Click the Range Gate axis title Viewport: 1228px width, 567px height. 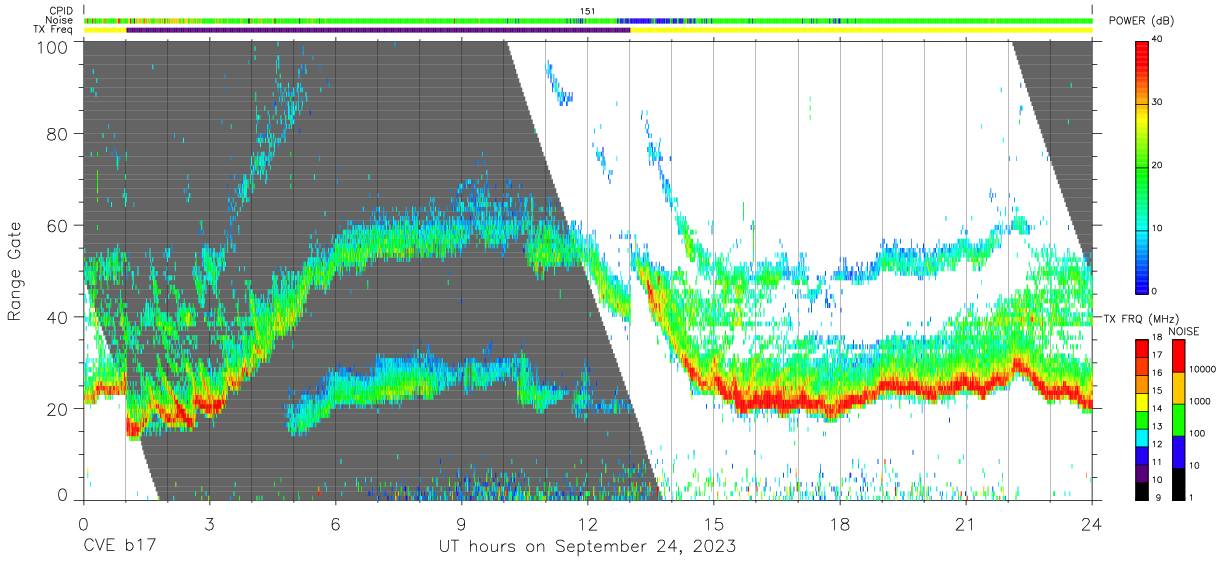(x=15, y=272)
